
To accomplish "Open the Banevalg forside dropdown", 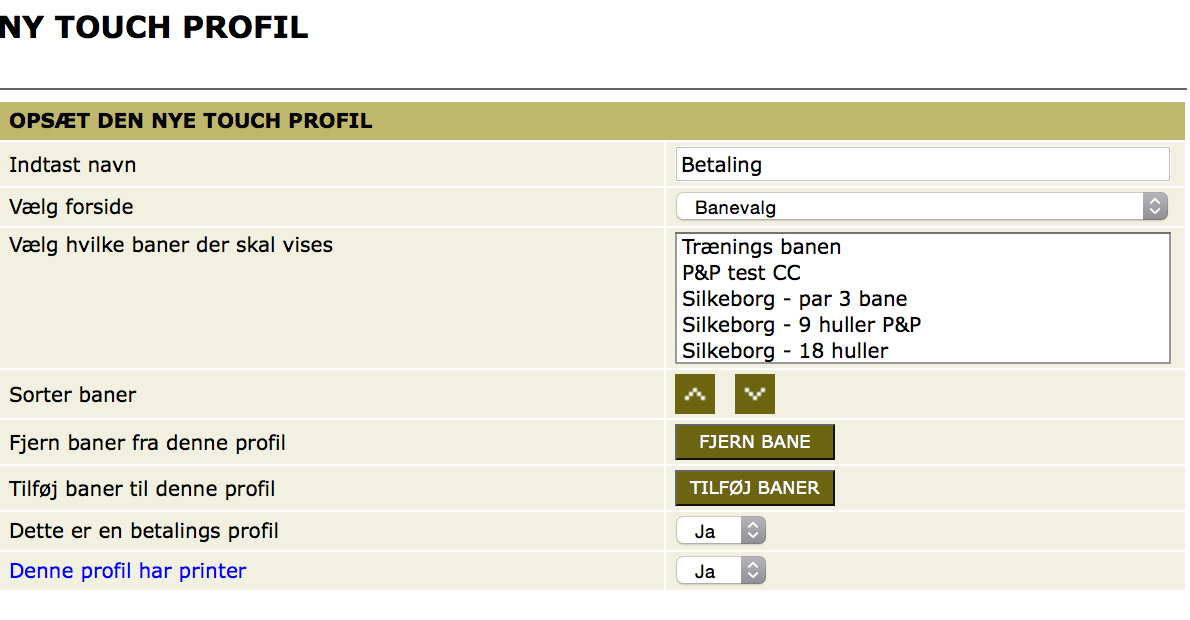I will tap(921, 207).
